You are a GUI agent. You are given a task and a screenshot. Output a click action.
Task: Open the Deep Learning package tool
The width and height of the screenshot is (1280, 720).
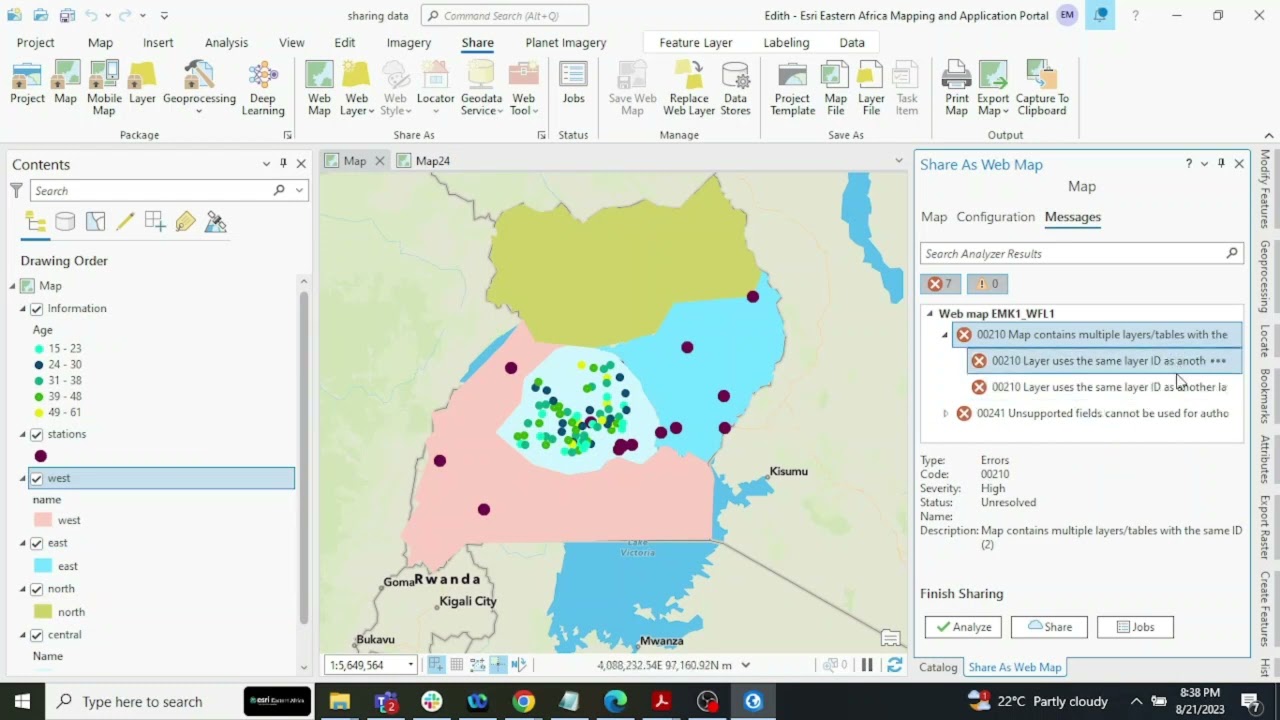(x=263, y=89)
